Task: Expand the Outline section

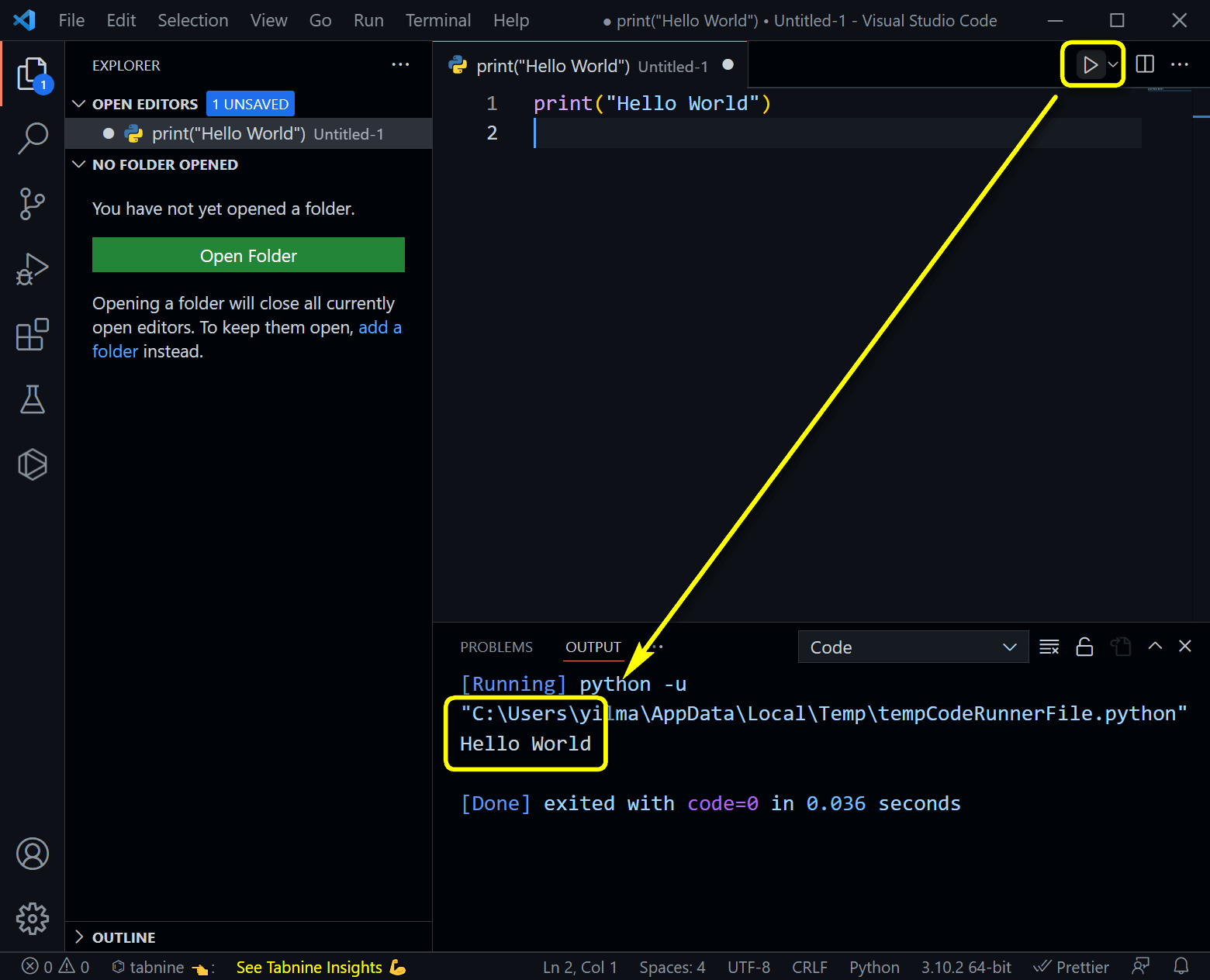Action: click(79, 937)
